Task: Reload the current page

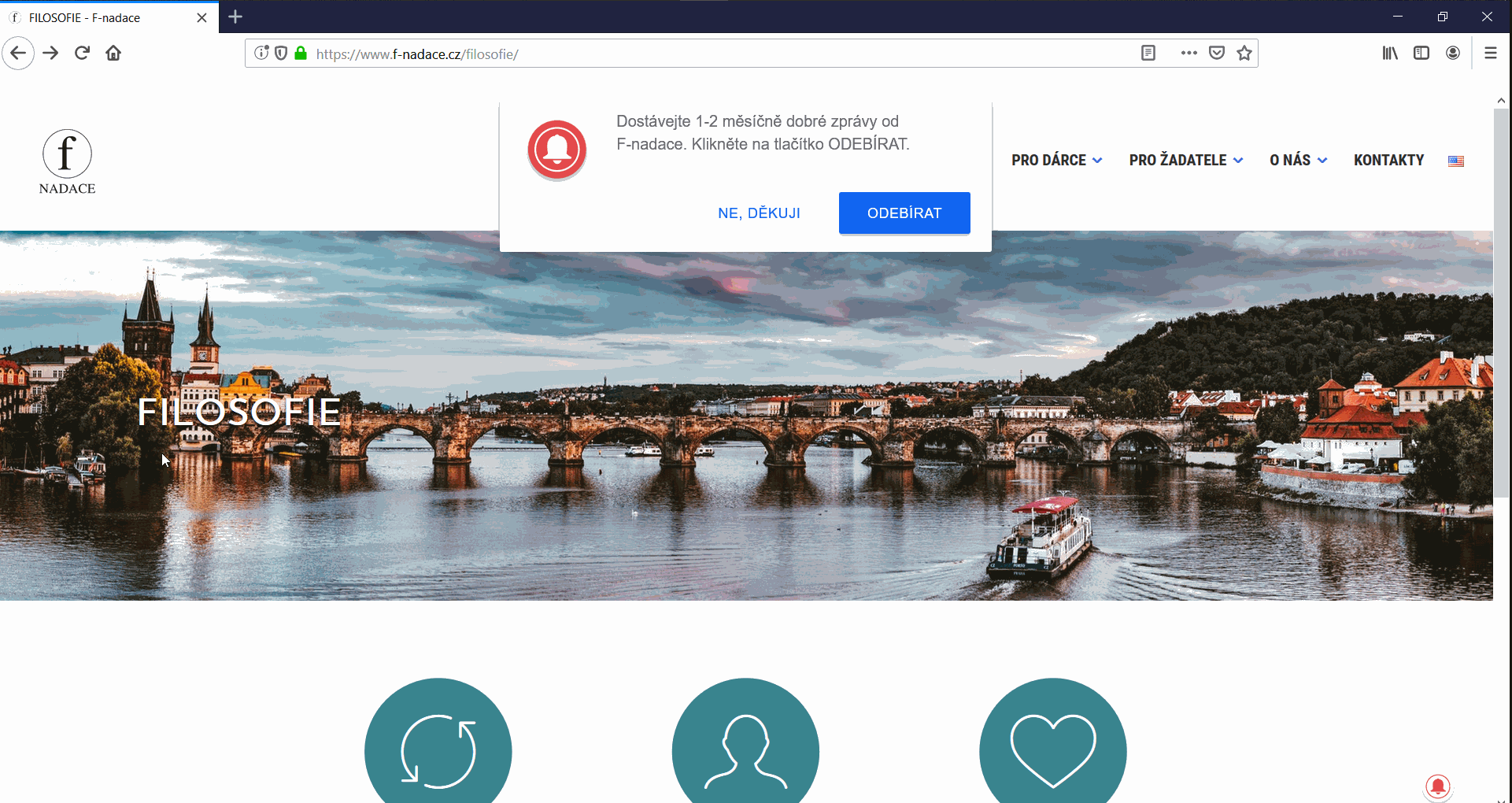Action: click(x=82, y=54)
